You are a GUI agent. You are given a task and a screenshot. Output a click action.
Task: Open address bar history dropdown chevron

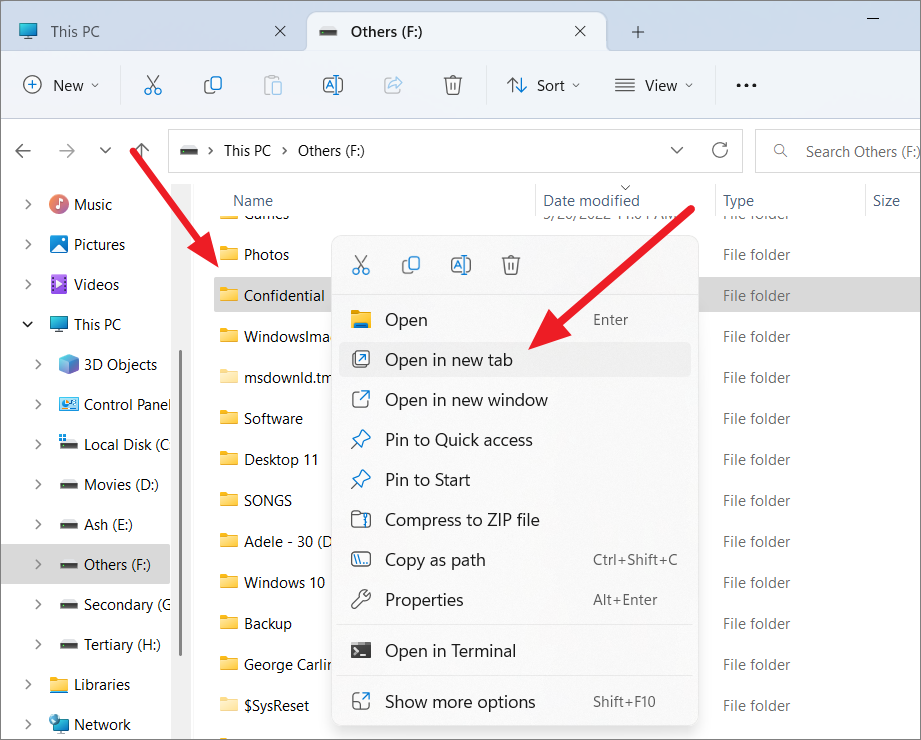(677, 150)
